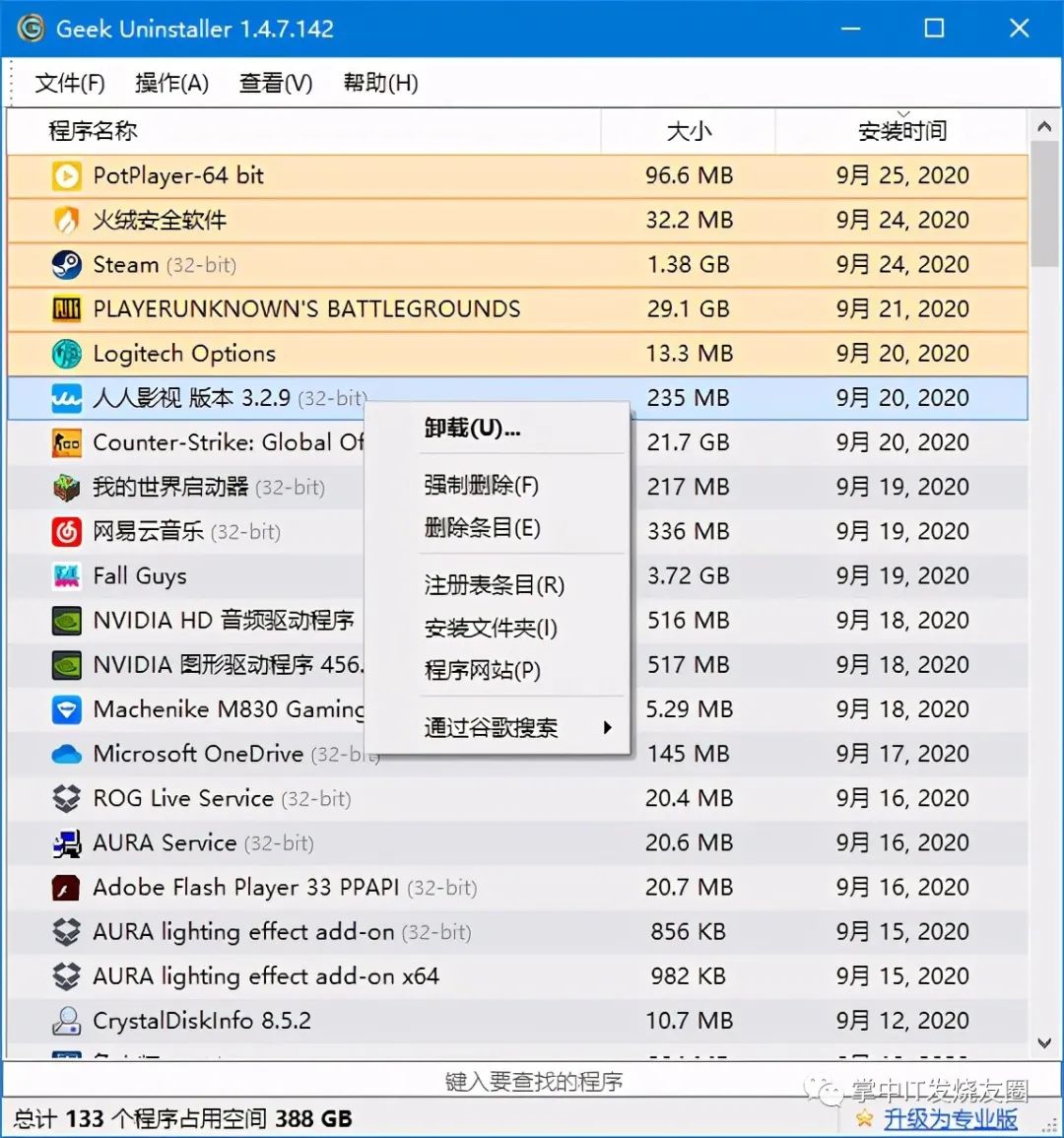Click the 3.72 GB Fall Guys size
The width and height of the screenshot is (1064, 1138).
coord(688,576)
